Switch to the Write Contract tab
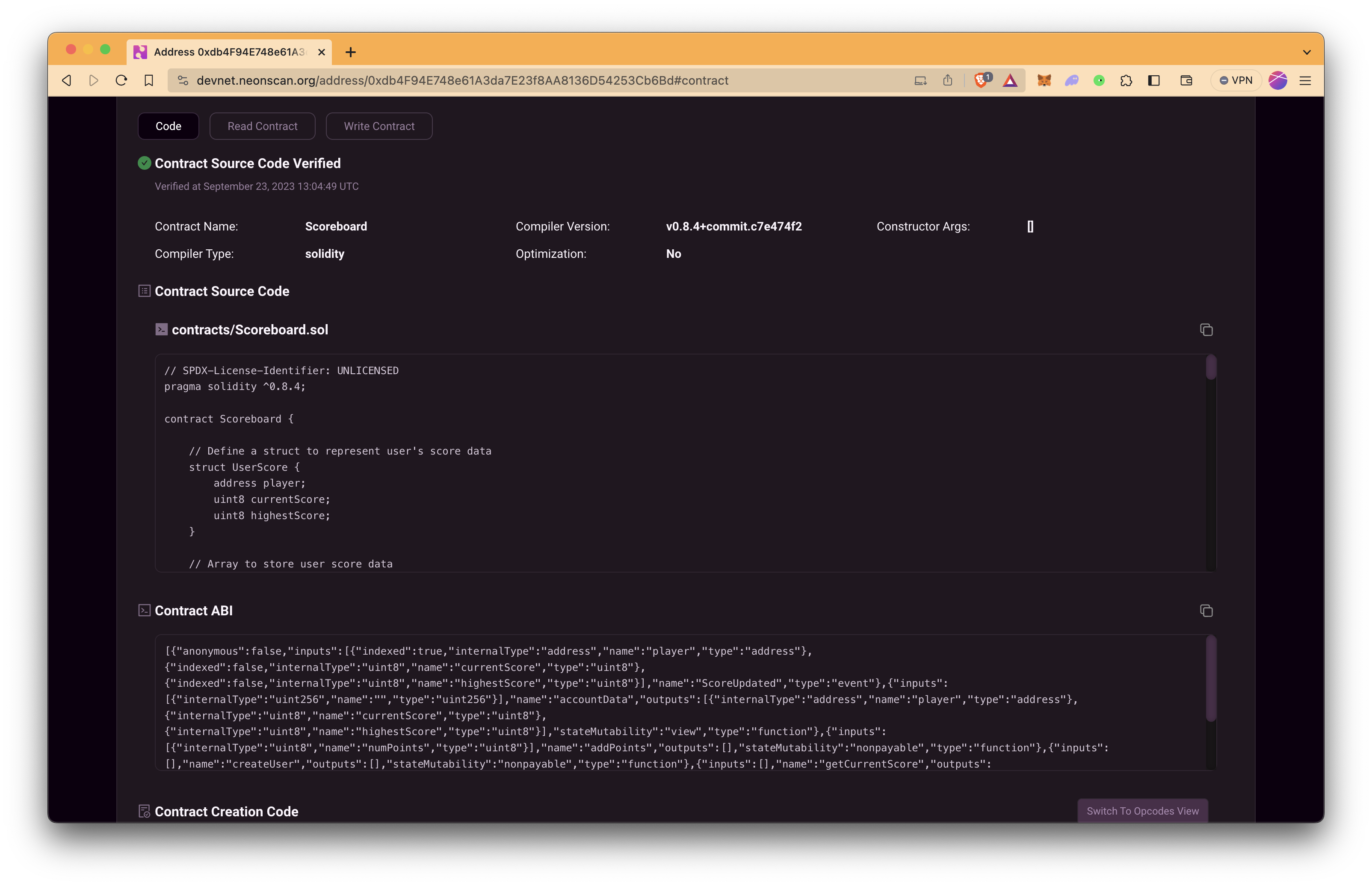 [379, 126]
